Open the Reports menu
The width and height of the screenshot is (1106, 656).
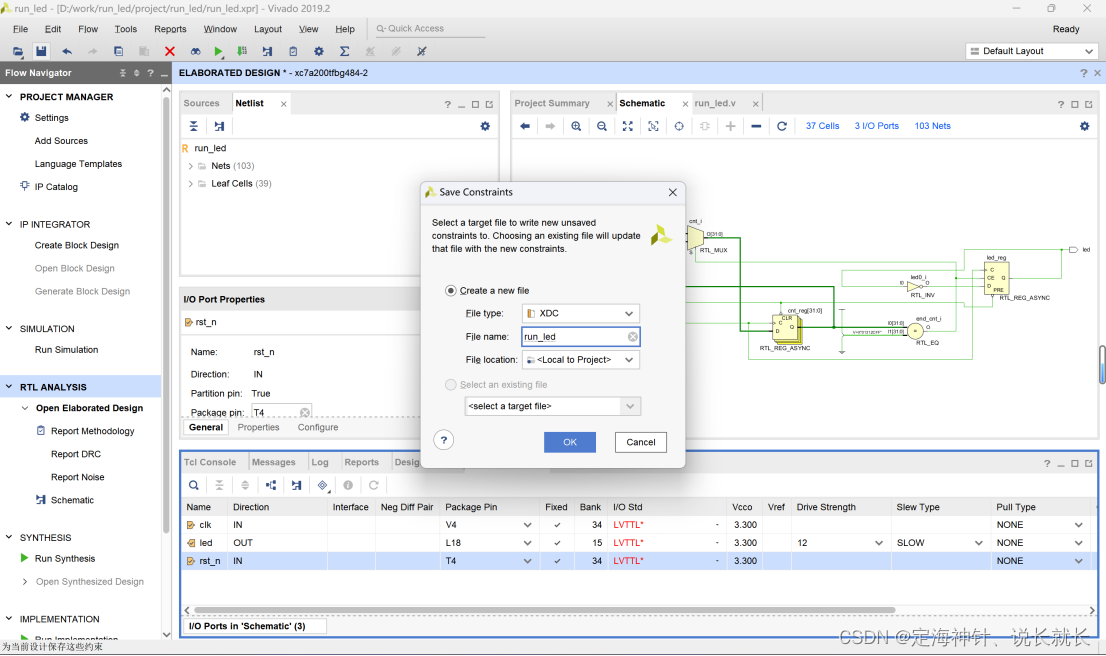tap(170, 29)
